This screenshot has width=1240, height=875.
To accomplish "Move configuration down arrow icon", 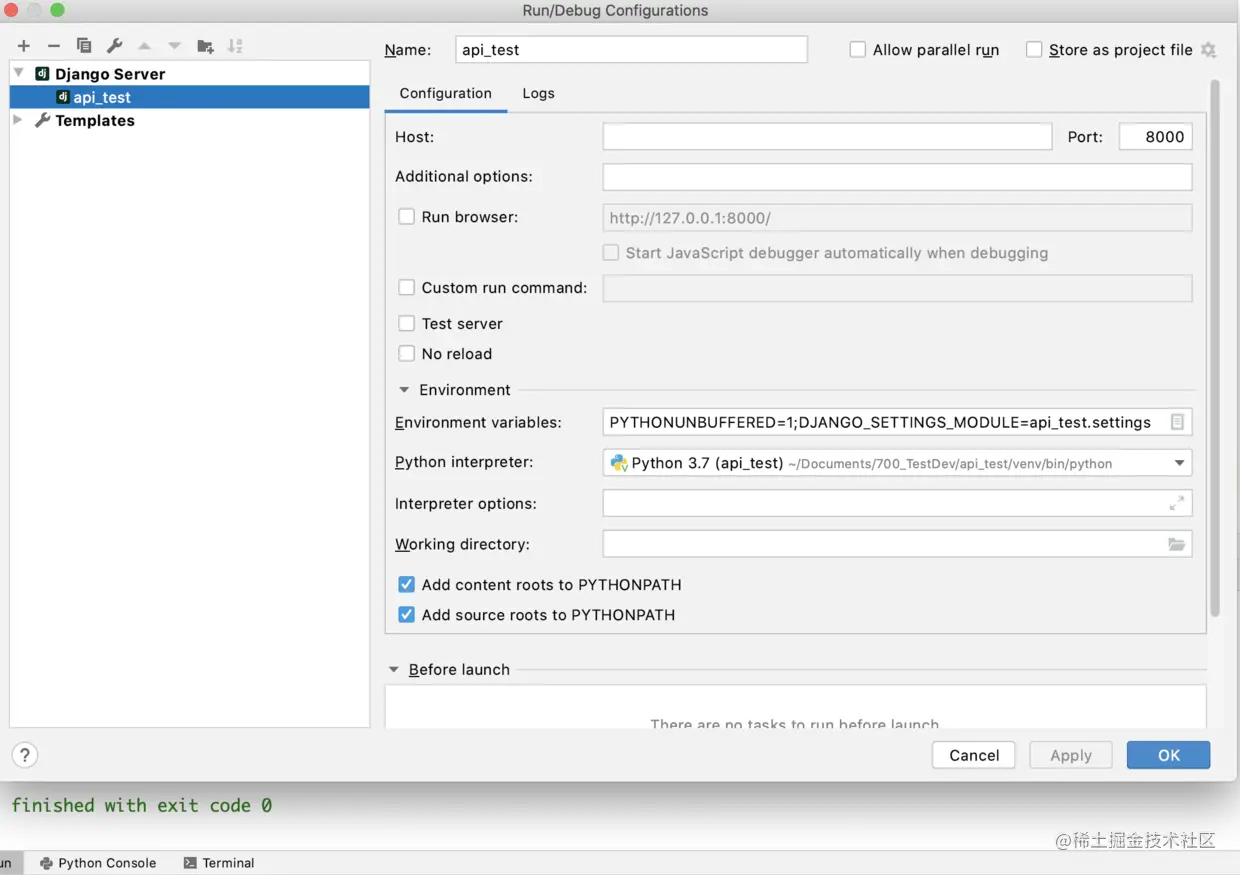I will [x=174, y=46].
